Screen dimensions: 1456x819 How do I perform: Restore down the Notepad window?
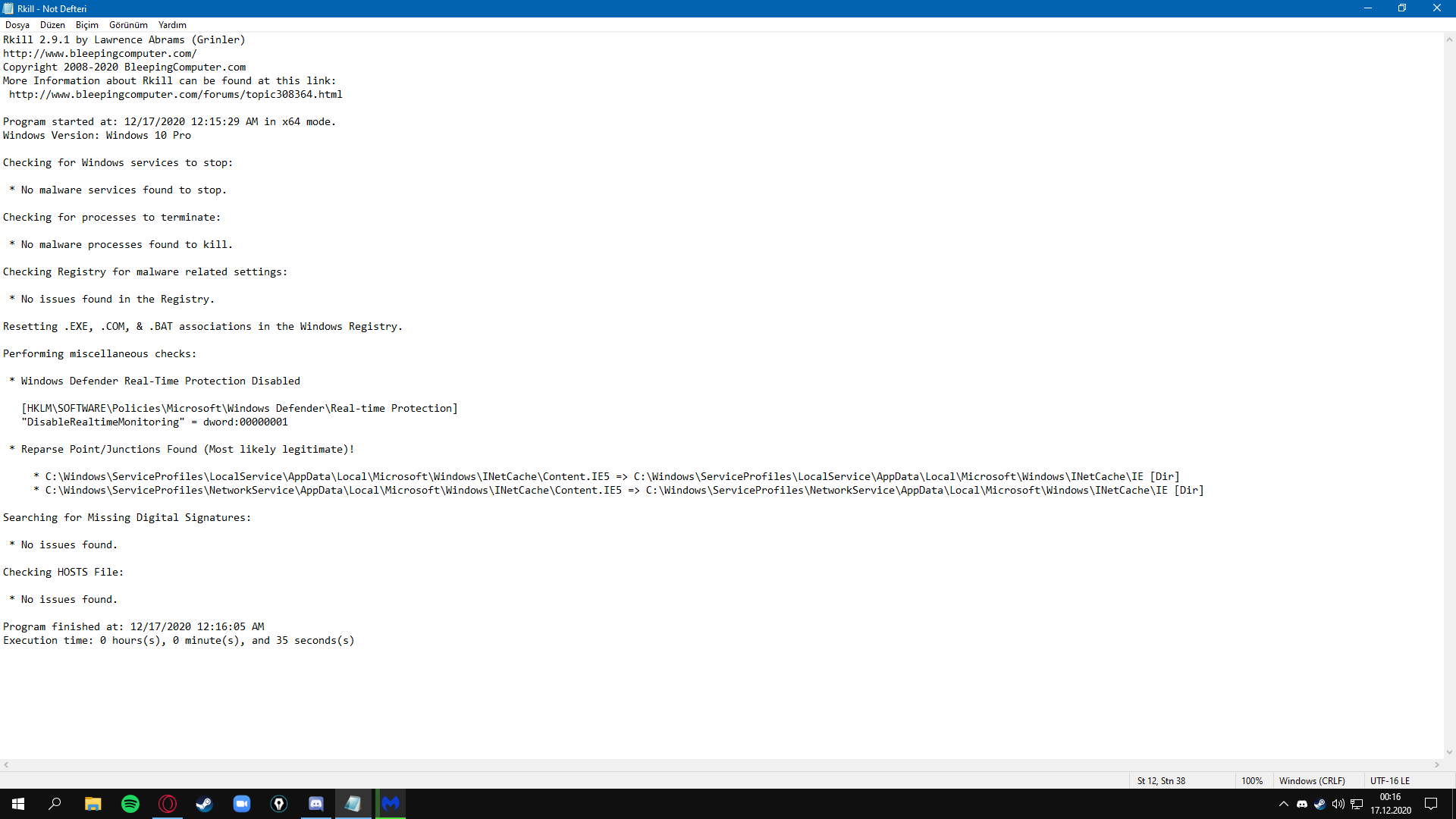point(1402,8)
